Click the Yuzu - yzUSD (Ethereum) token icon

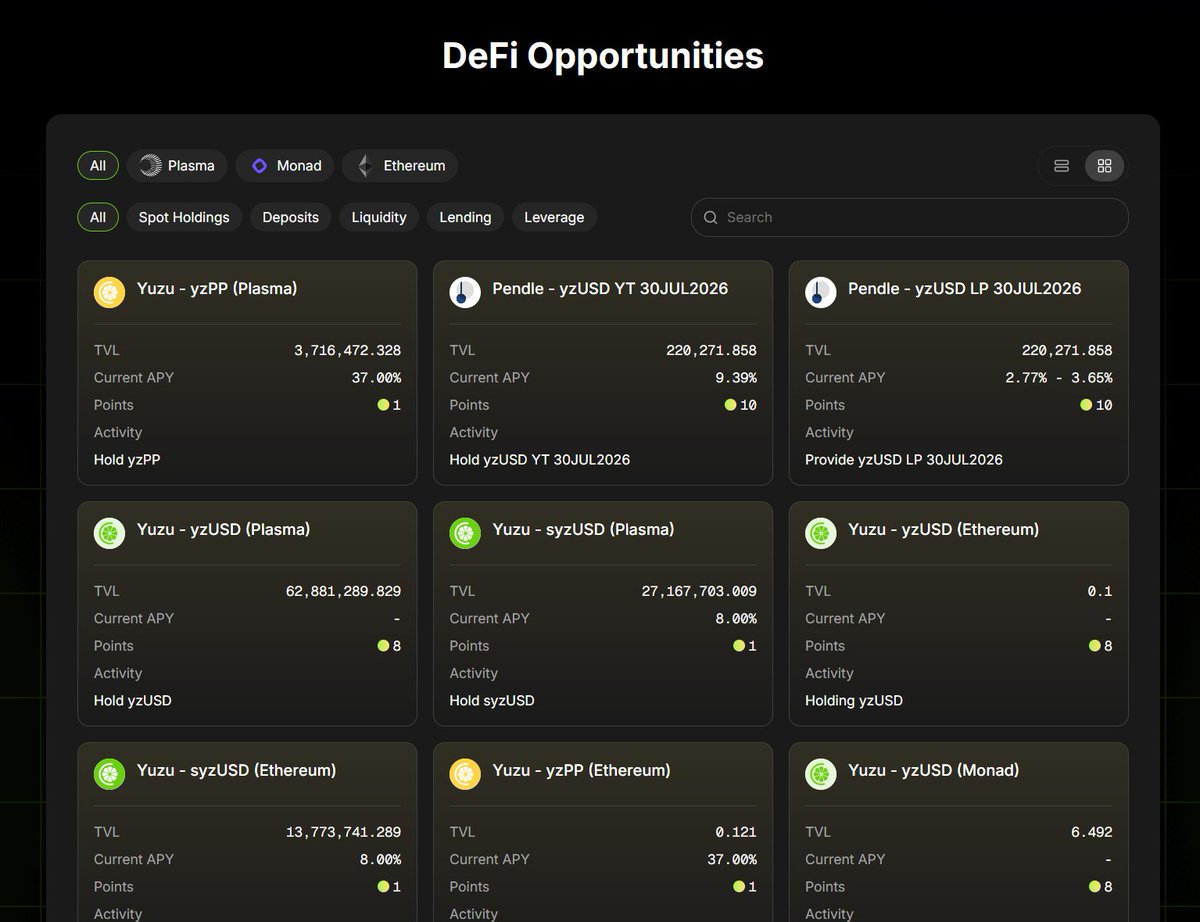[x=821, y=533]
